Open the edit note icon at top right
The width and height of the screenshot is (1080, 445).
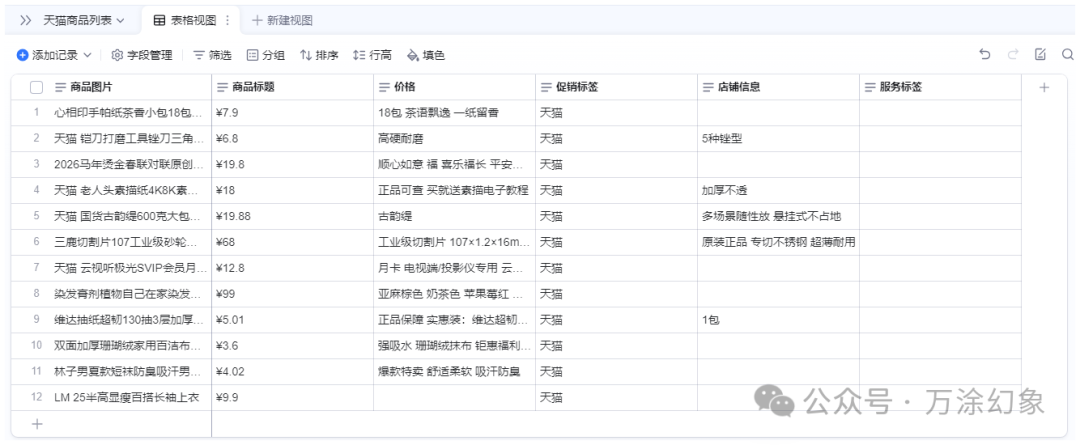[1040, 54]
